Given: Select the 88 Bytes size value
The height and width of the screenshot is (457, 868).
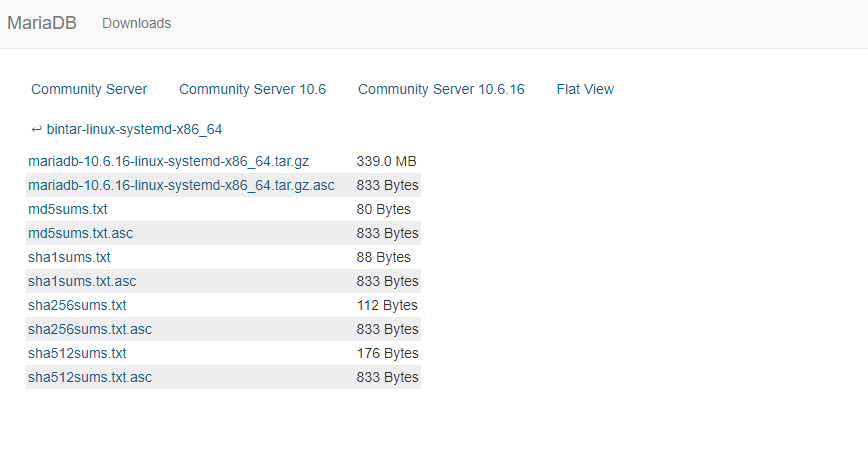Looking at the screenshot, I should click(384, 257).
